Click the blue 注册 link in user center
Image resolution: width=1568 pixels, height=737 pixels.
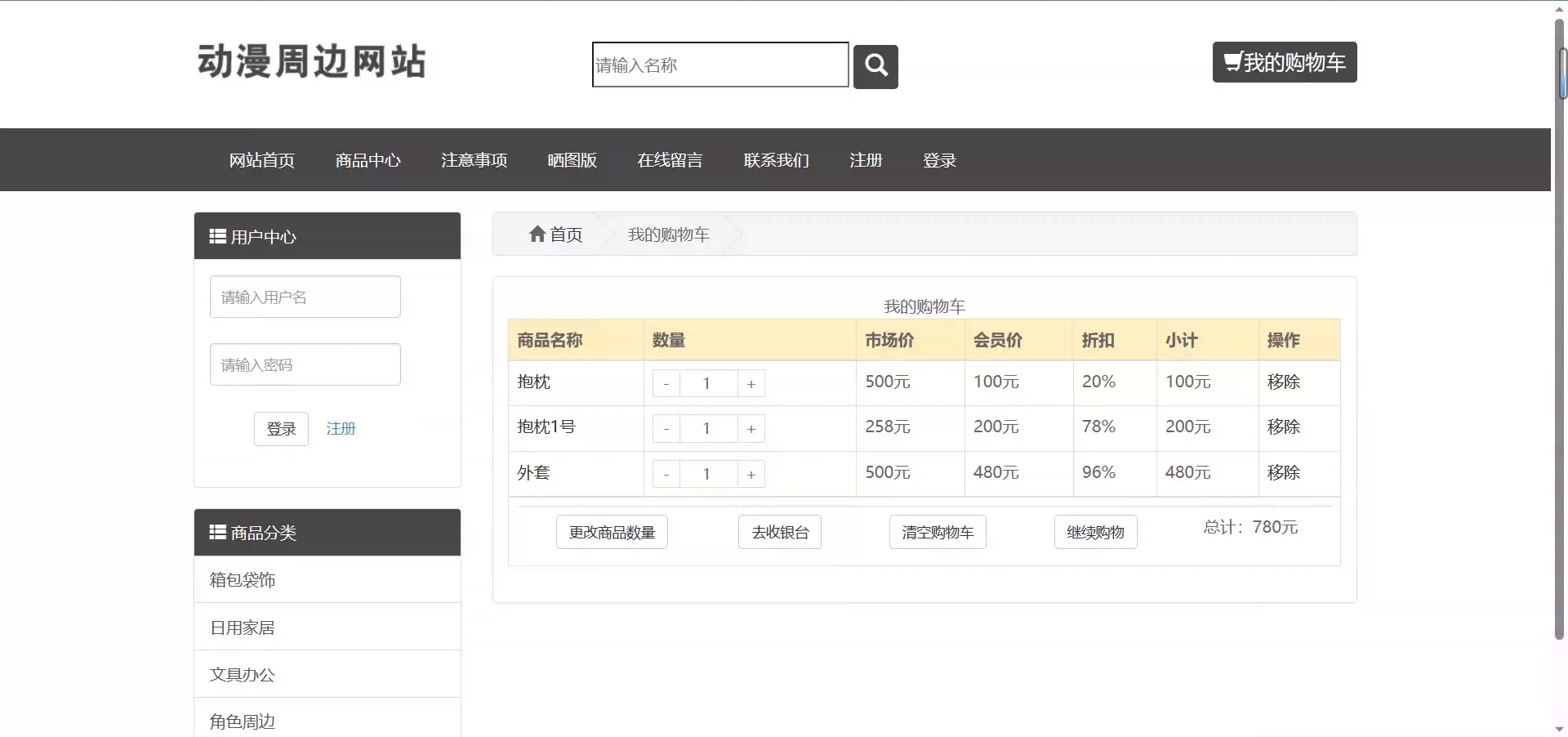click(341, 429)
